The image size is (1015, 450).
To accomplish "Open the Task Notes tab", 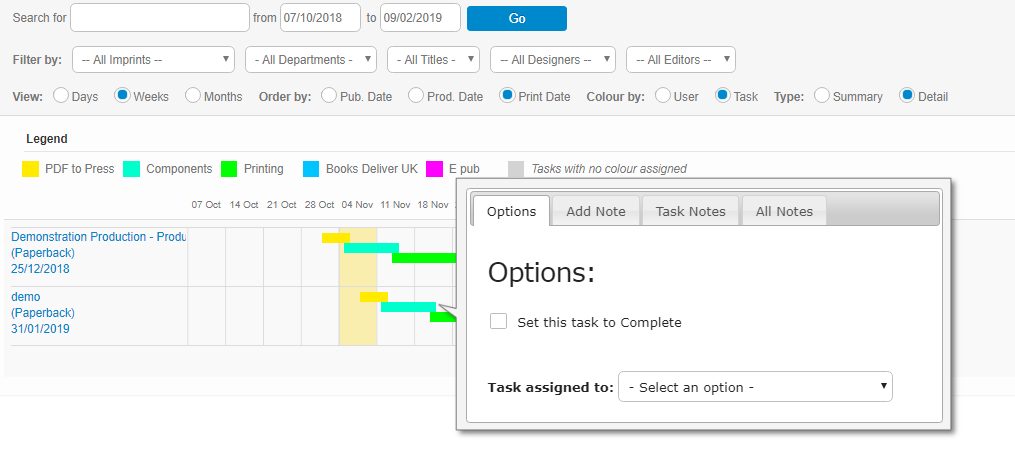I will pos(690,211).
